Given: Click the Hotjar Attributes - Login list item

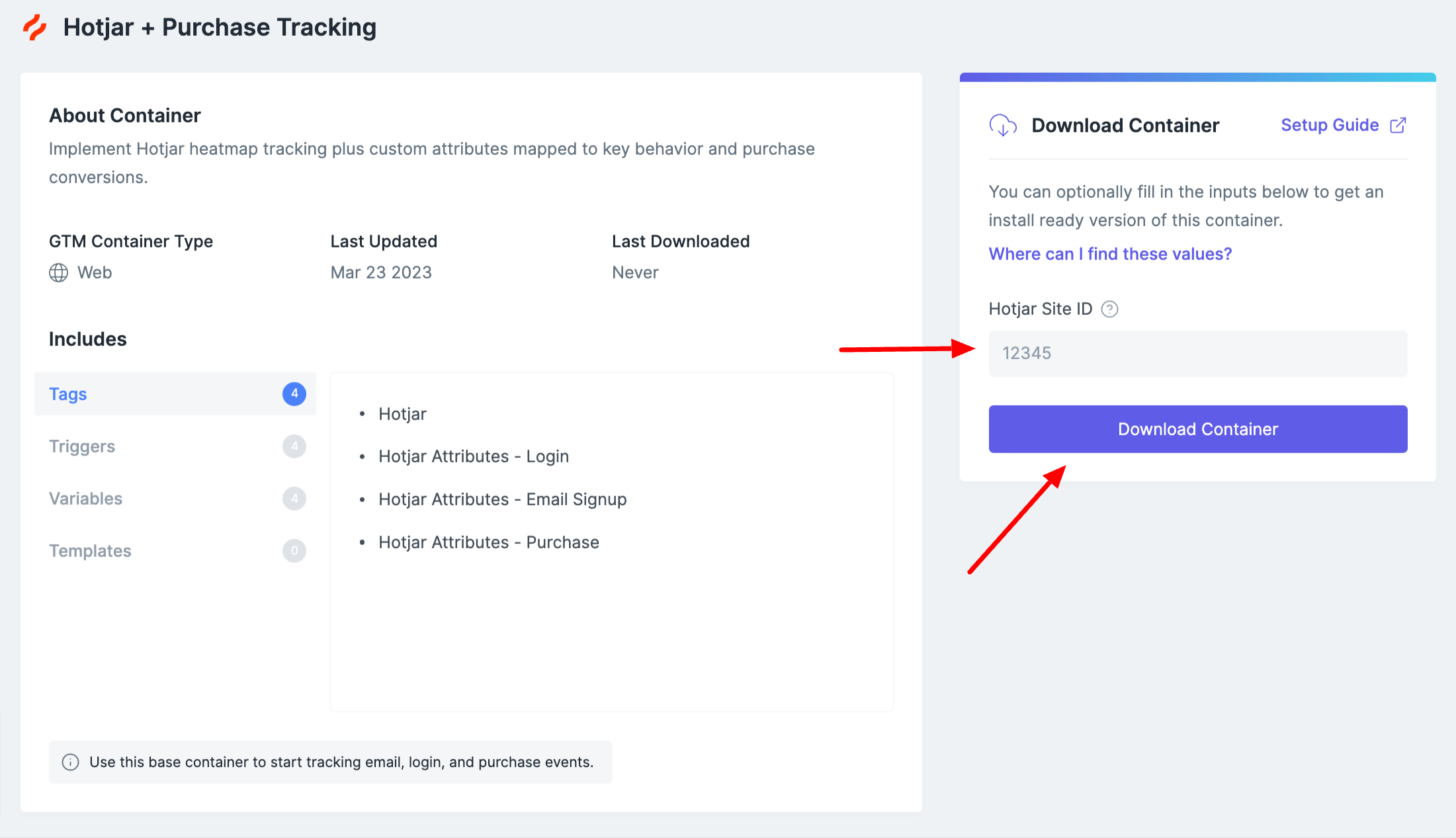Looking at the screenshot, I should (x=474, y=456).
